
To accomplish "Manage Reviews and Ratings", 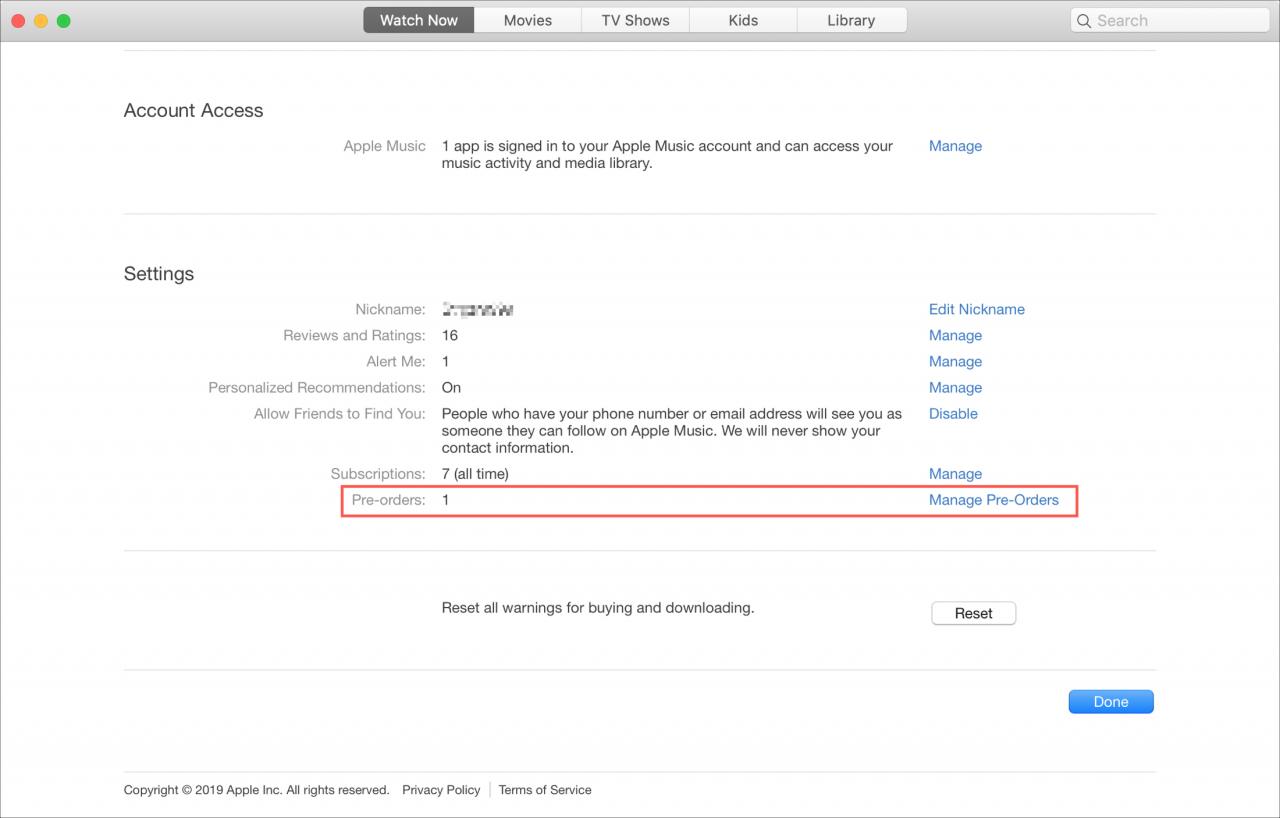I will coord(955,336).
